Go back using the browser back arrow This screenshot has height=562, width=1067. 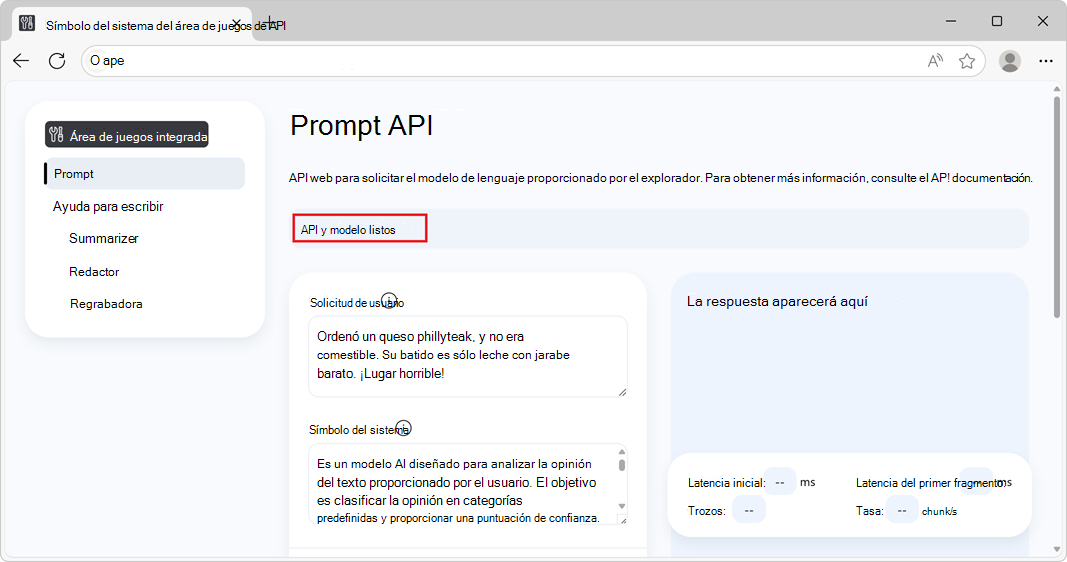click(x=21, y=61)
